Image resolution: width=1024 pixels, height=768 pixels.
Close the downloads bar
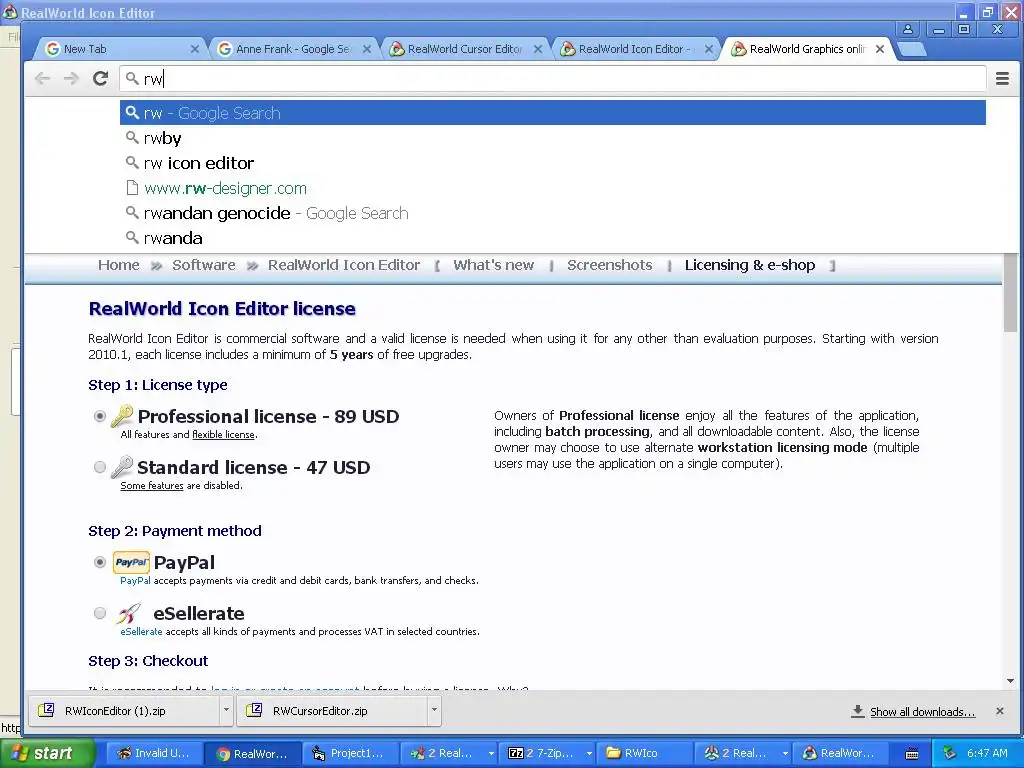pos(1000,711)
